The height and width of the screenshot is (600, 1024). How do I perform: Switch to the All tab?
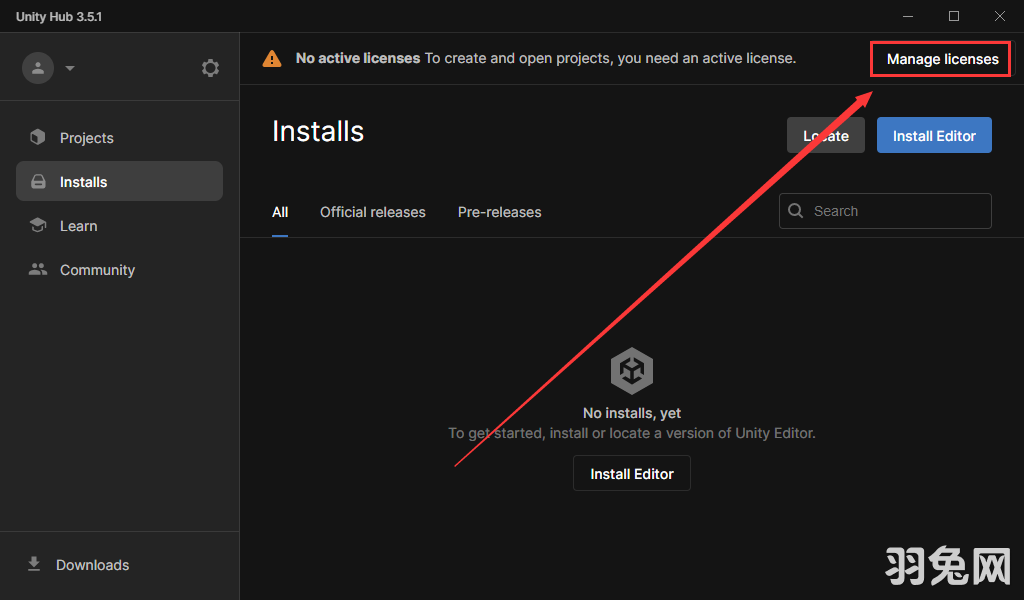(x=280, y=212)
